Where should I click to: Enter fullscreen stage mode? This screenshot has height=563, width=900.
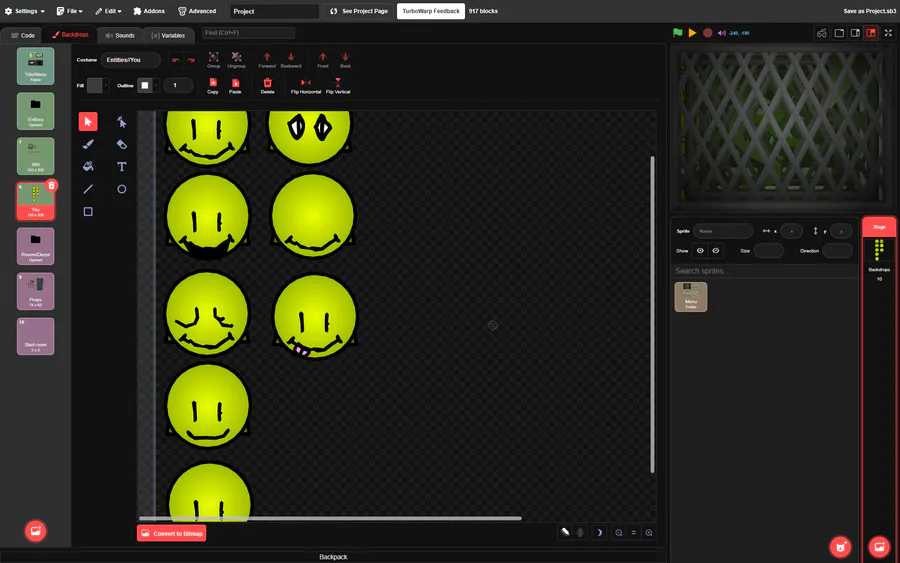pyautogui.click(x=889, y=33)
